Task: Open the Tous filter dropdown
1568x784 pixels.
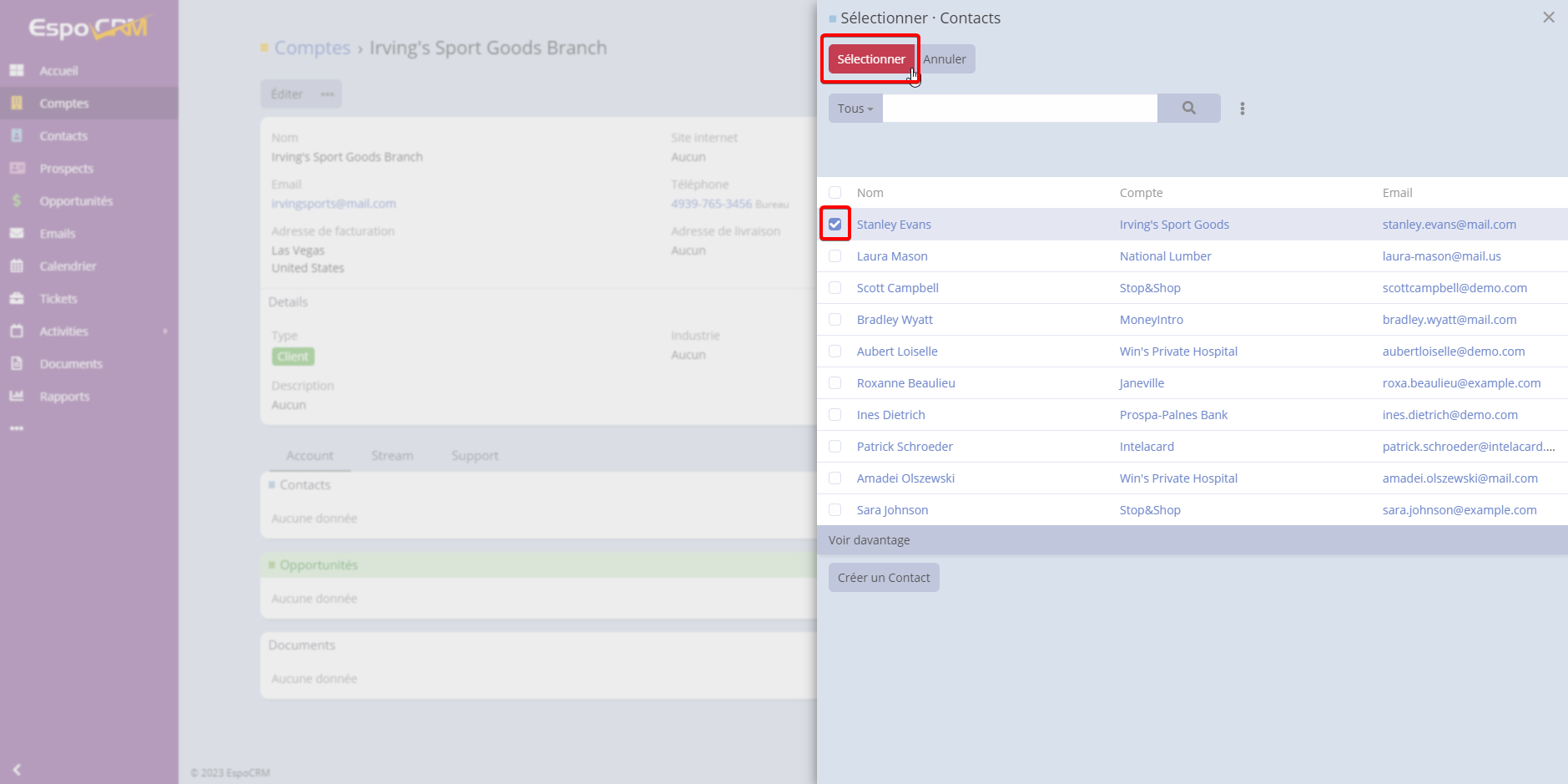Action: point(855,109)
